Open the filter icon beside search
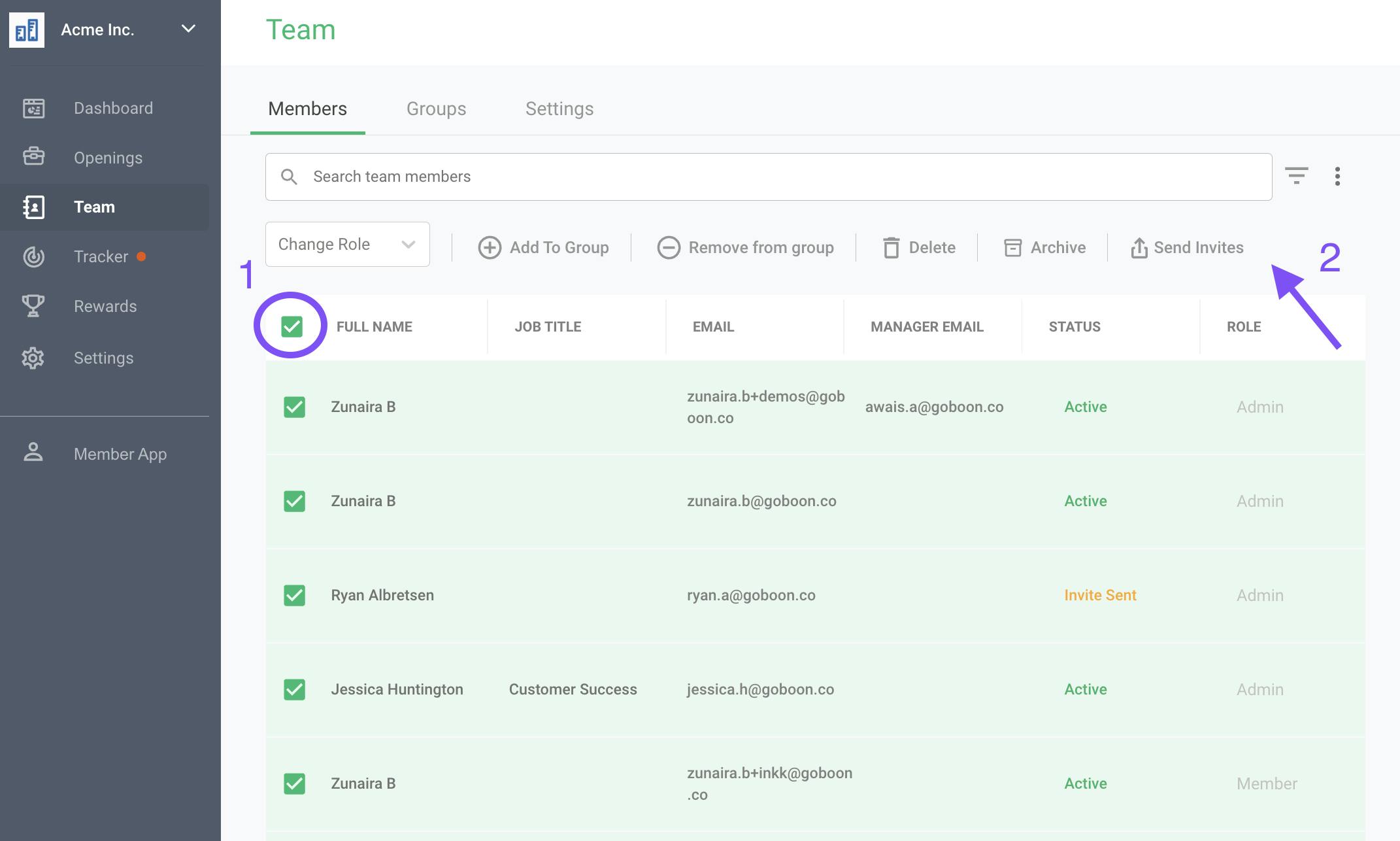This screenshot has width=1400, height=841. click(1297, 175)
